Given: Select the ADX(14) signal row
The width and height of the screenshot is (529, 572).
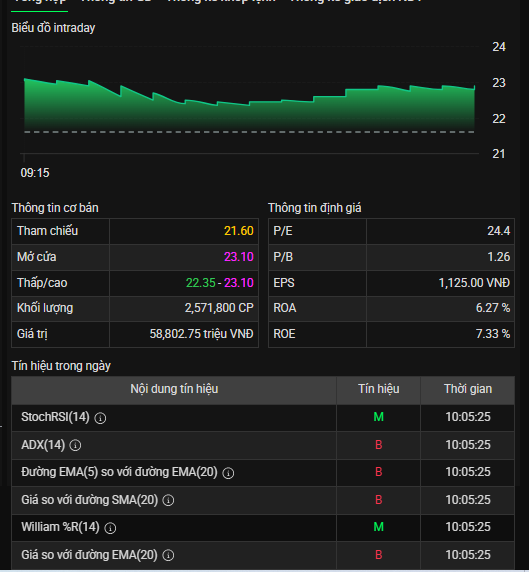Looking at the screenshot, I should click(x=263, y=445).
